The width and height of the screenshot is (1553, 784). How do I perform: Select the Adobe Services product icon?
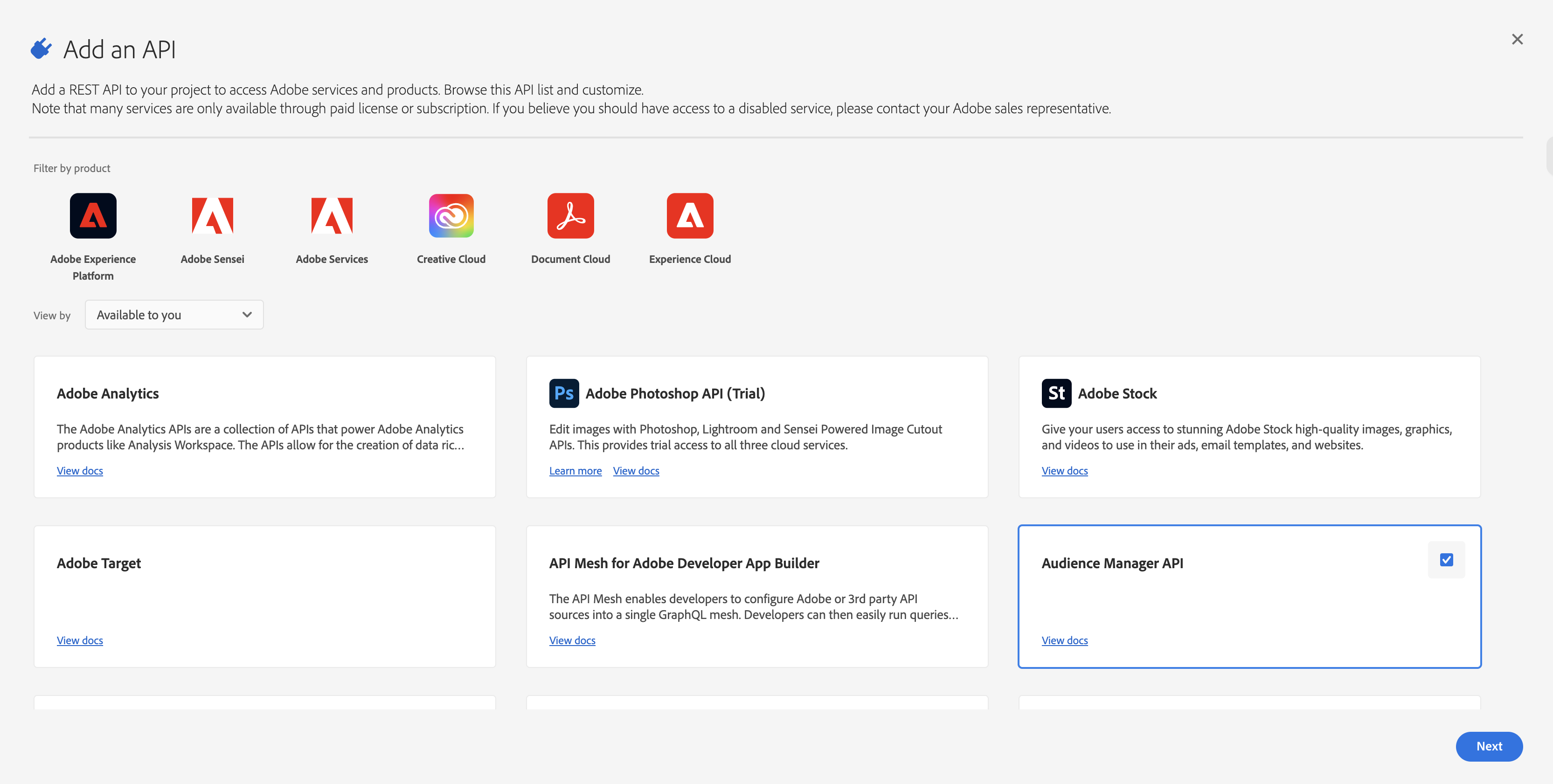[332, 216]
